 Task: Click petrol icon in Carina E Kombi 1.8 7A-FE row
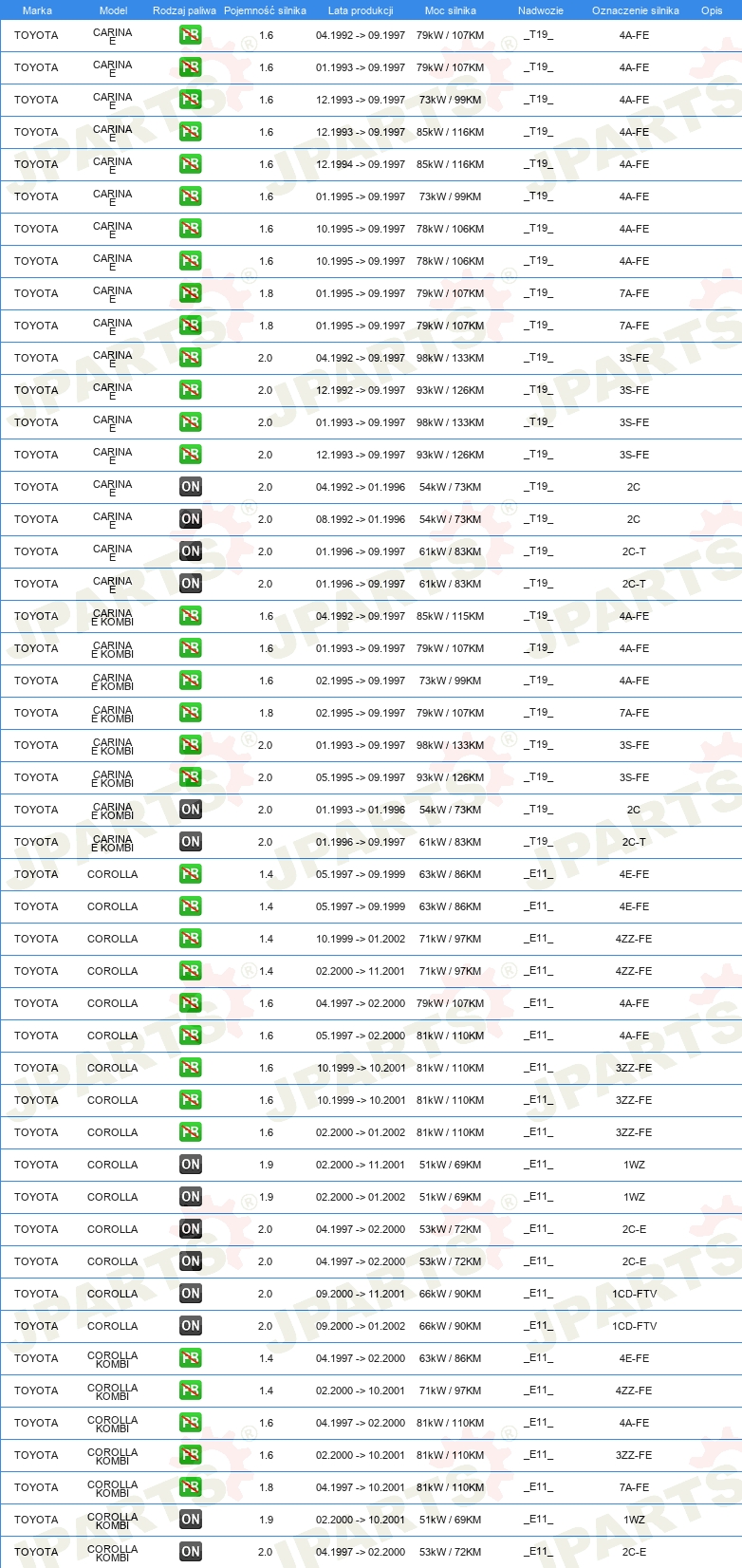pyautogui.click(x=191, y=713)
